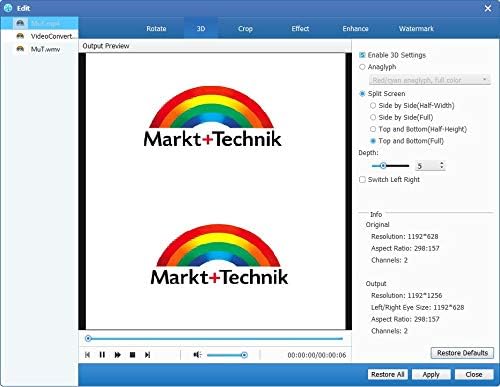
Task: Click the app logo in the title bar
Action: [8, 8]
